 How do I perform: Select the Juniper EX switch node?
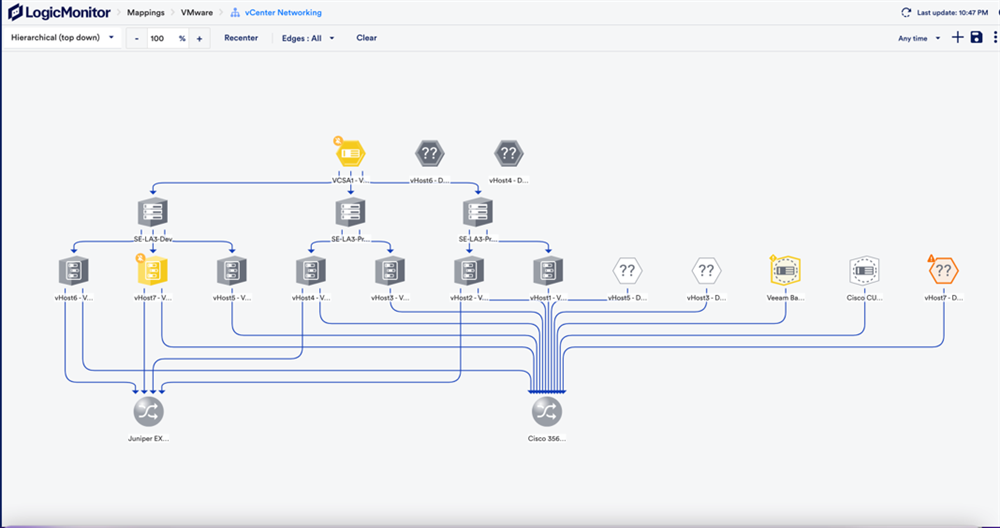pos(149,411)
